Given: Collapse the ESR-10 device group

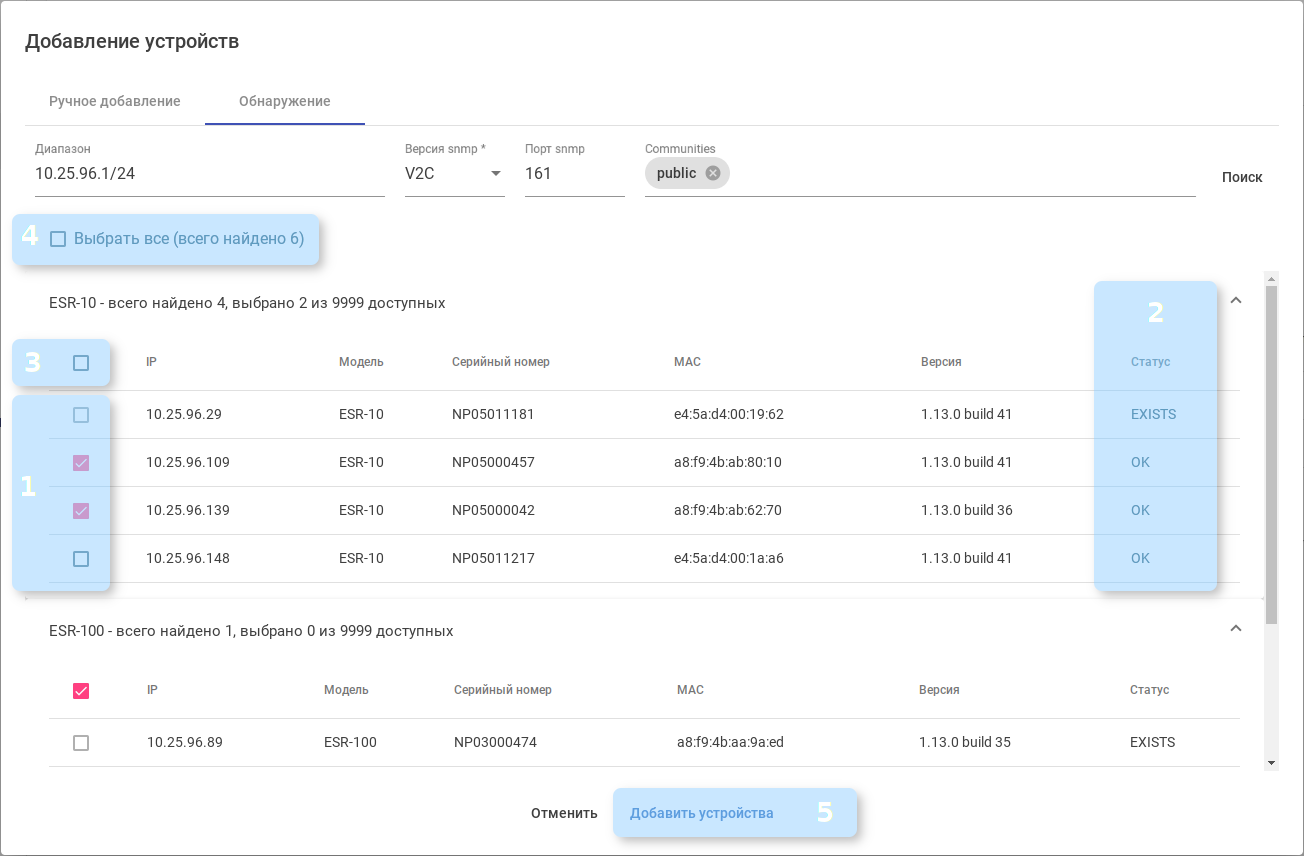Looking at the screenshot, I should [1235, 300].
